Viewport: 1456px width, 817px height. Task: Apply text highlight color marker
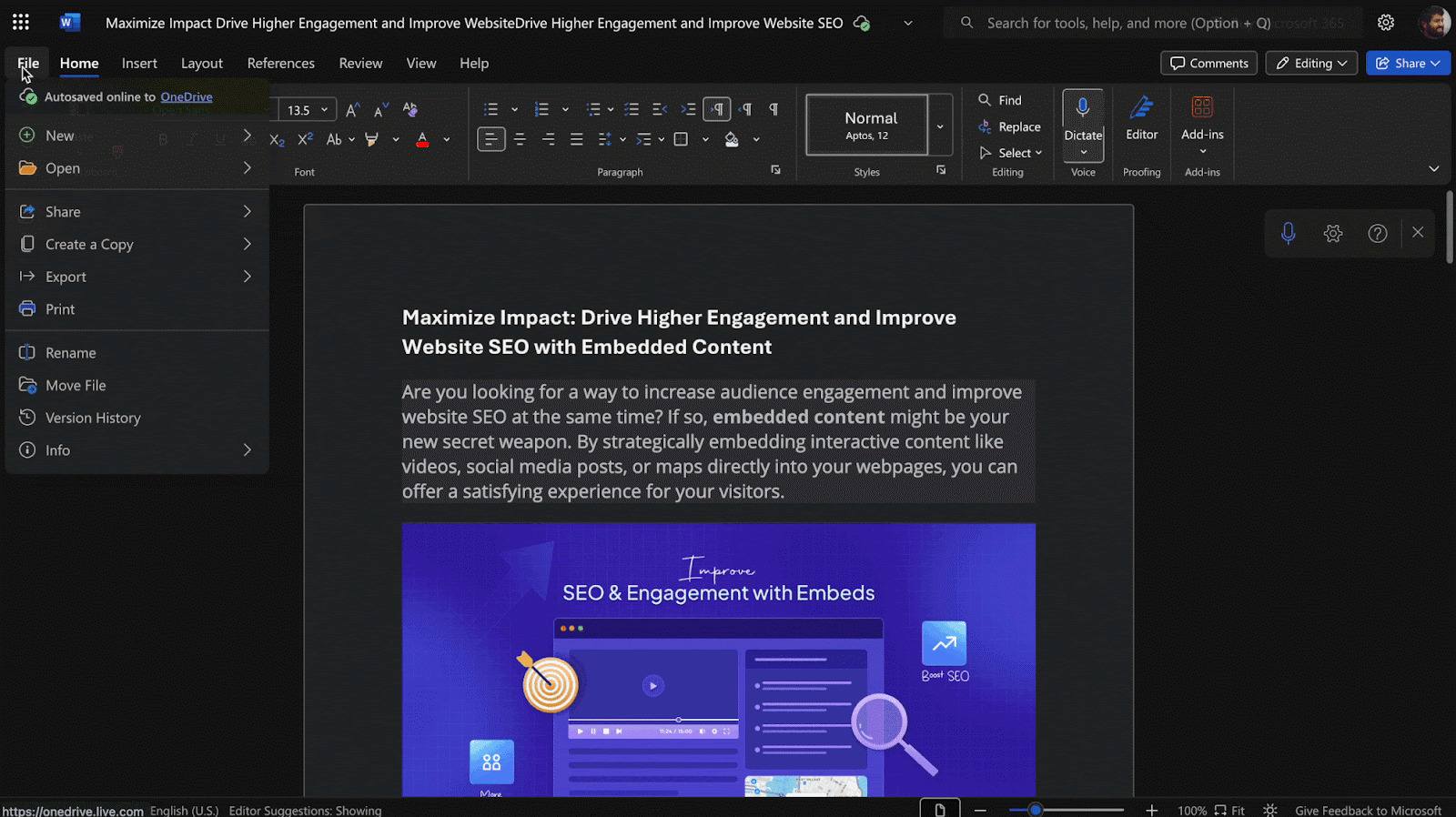[x=371, y=139]
